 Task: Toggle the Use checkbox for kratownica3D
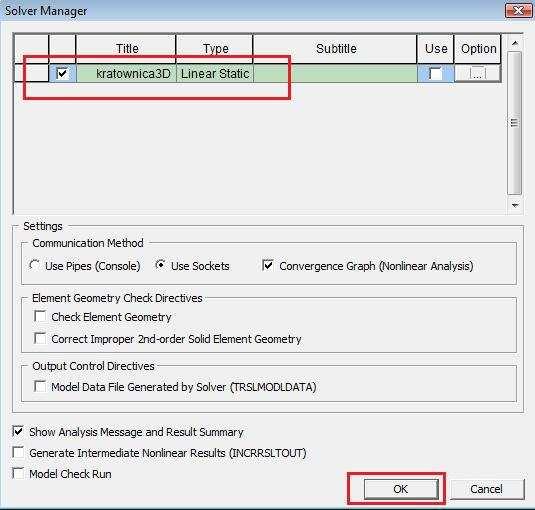pos(435,73)
